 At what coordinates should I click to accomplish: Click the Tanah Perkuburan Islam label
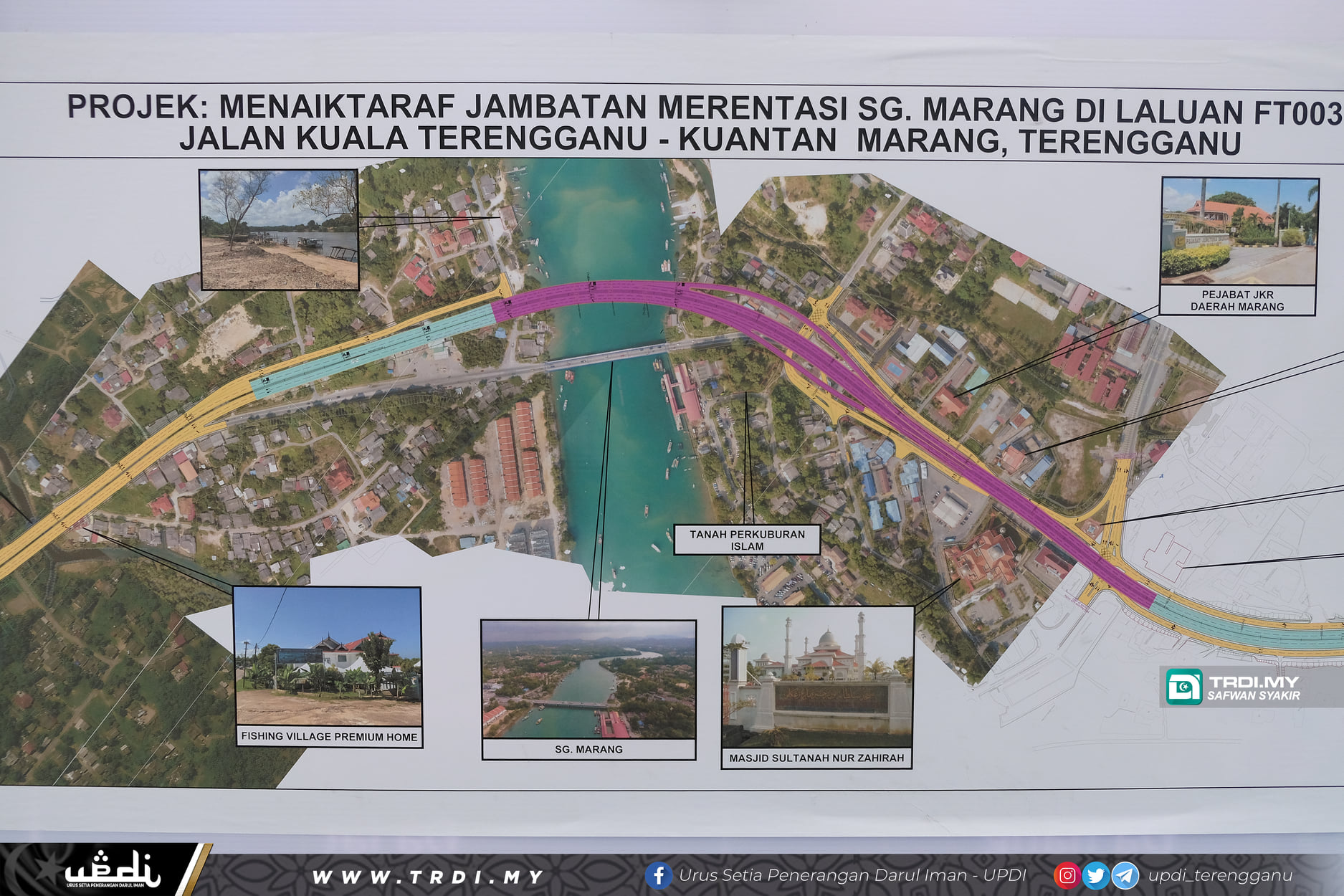(x=747, y=540)
